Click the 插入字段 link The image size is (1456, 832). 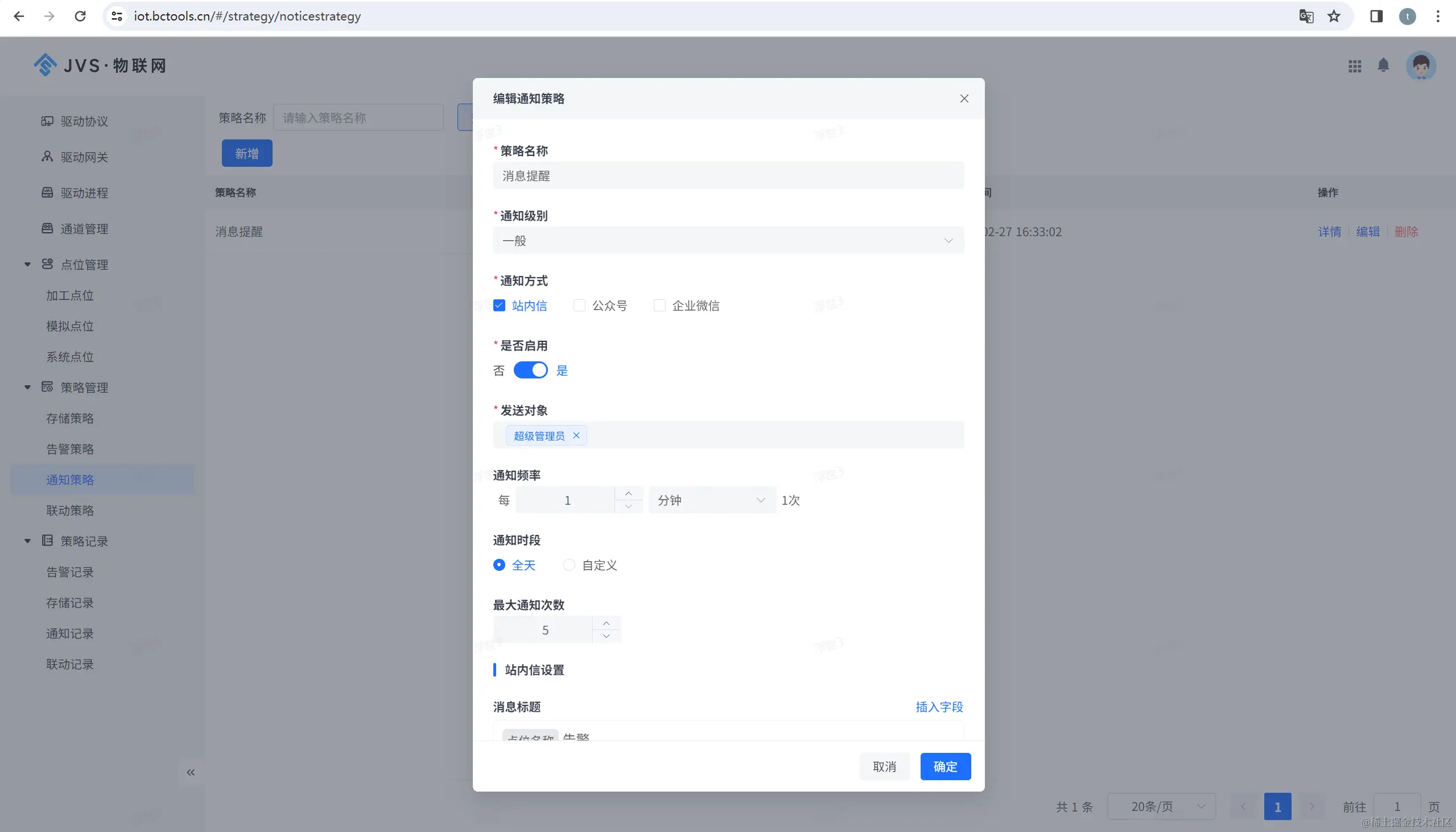[939, 707]
